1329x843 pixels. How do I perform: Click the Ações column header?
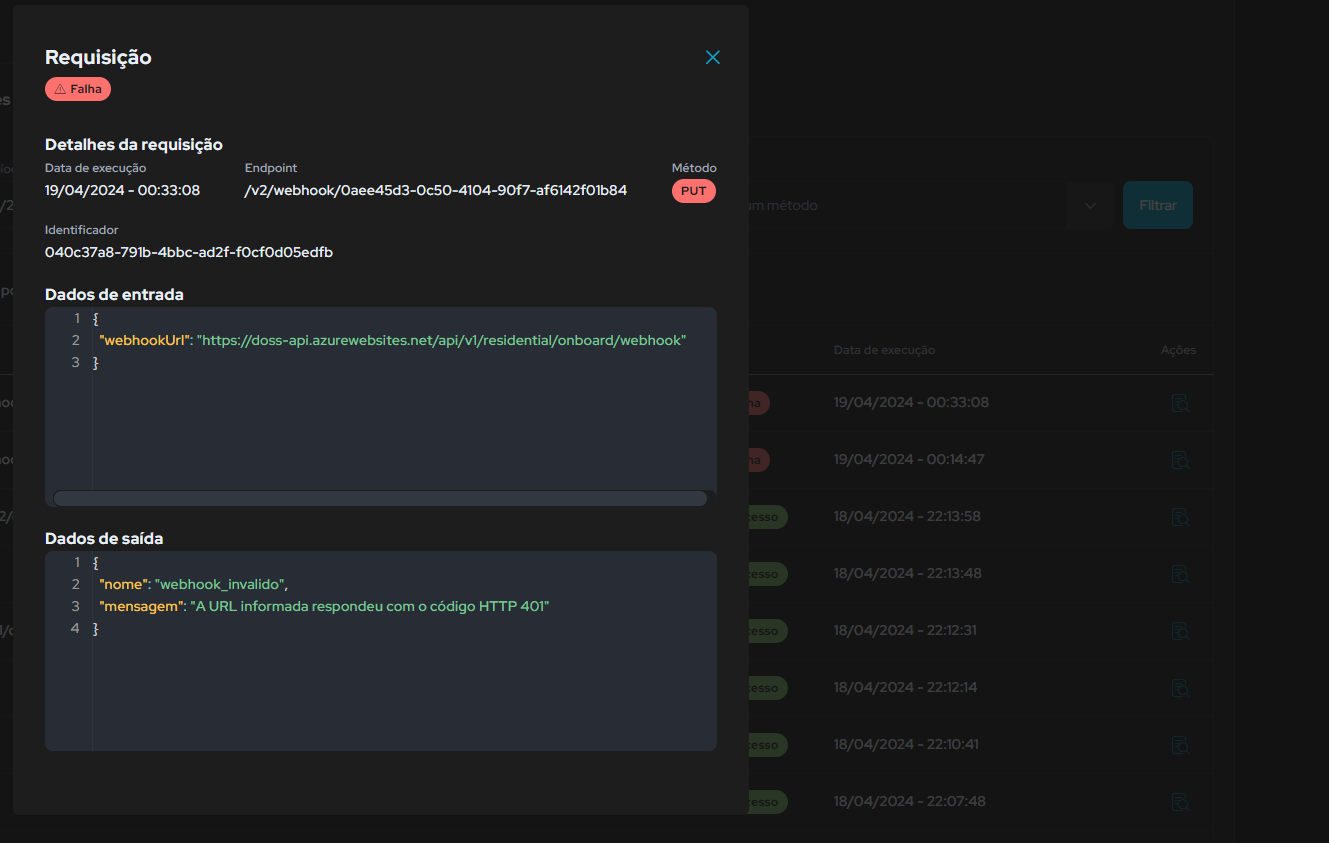click(x=1178, y=350)
